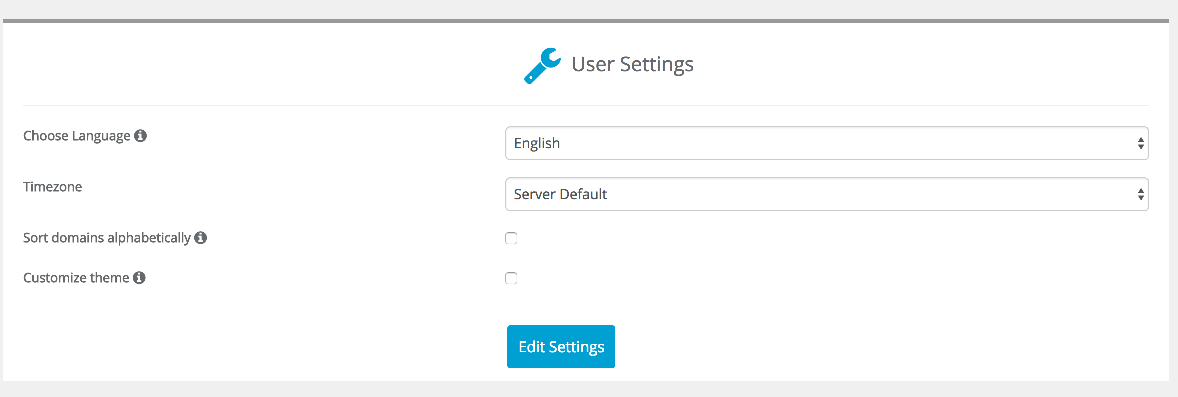Click the info icon next to Customize theme
Image resolution: width=1178 pixels, height=397 pixels.
coord(139,277)
